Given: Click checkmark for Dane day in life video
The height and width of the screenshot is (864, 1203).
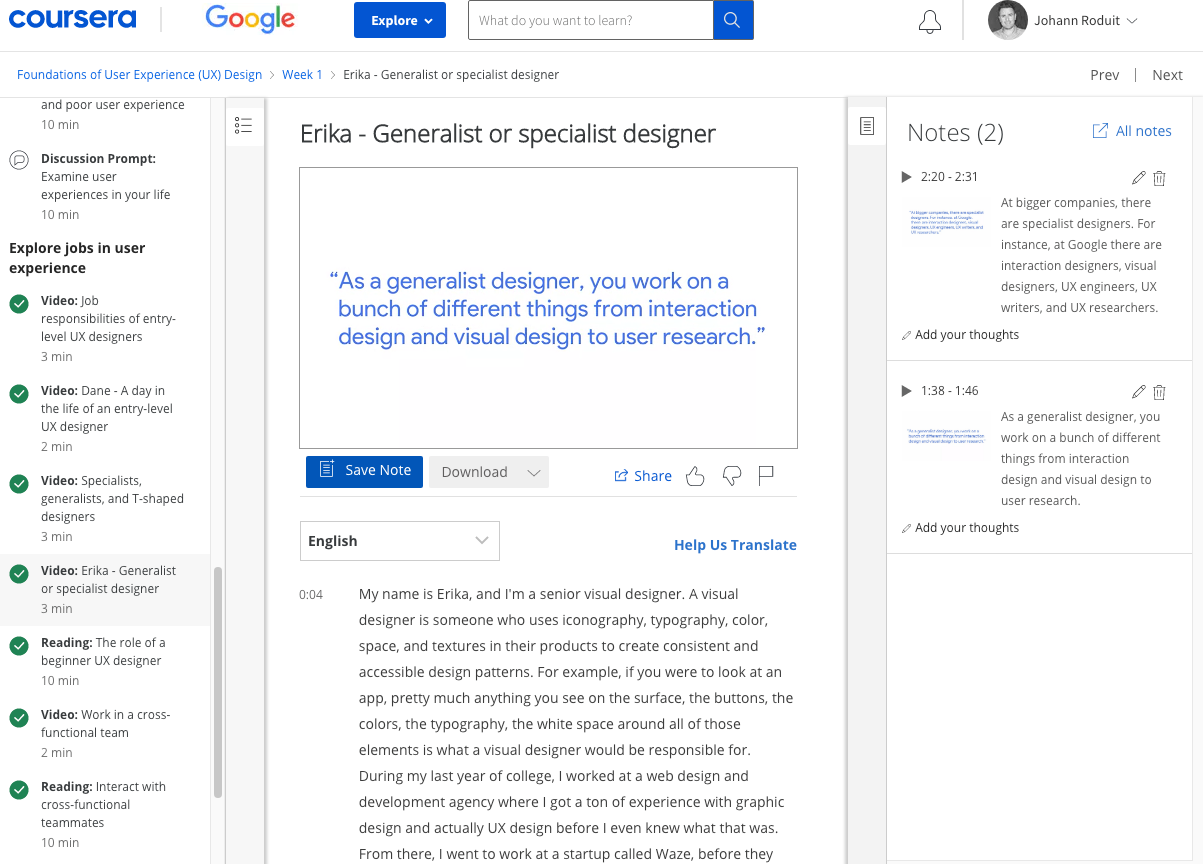Looking at the screenshot, I should pyautogui.click(x=19, y=394).
